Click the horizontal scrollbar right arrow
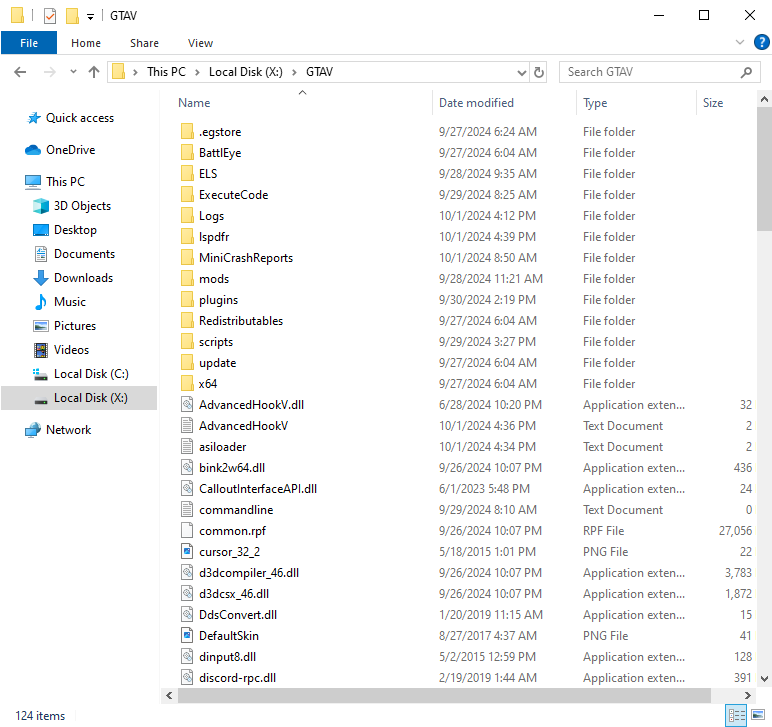Image resolution: width=772 pixels, height=727 pixels. point(747,695)
